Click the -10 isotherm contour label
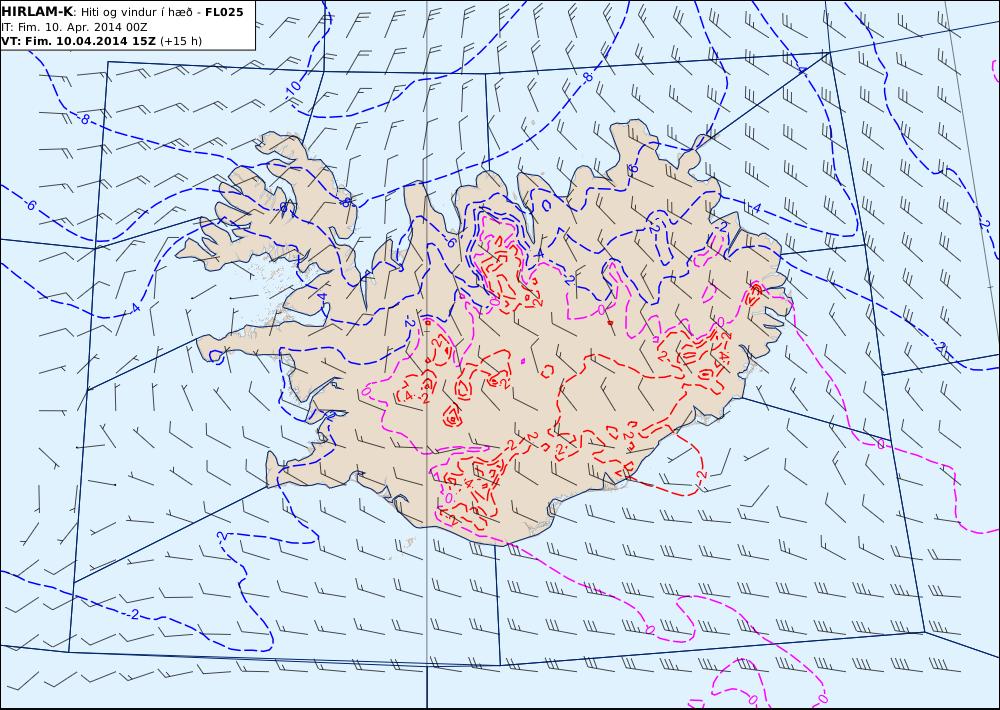Screen dimensions: 1000x710 [x=293, y=90]
